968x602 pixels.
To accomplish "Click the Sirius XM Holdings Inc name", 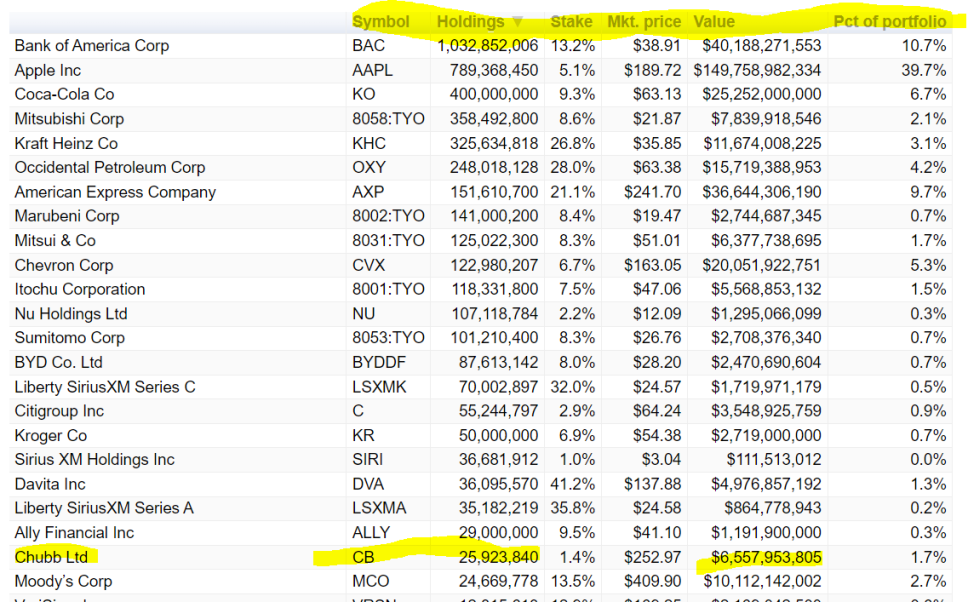I will [94, 459].
